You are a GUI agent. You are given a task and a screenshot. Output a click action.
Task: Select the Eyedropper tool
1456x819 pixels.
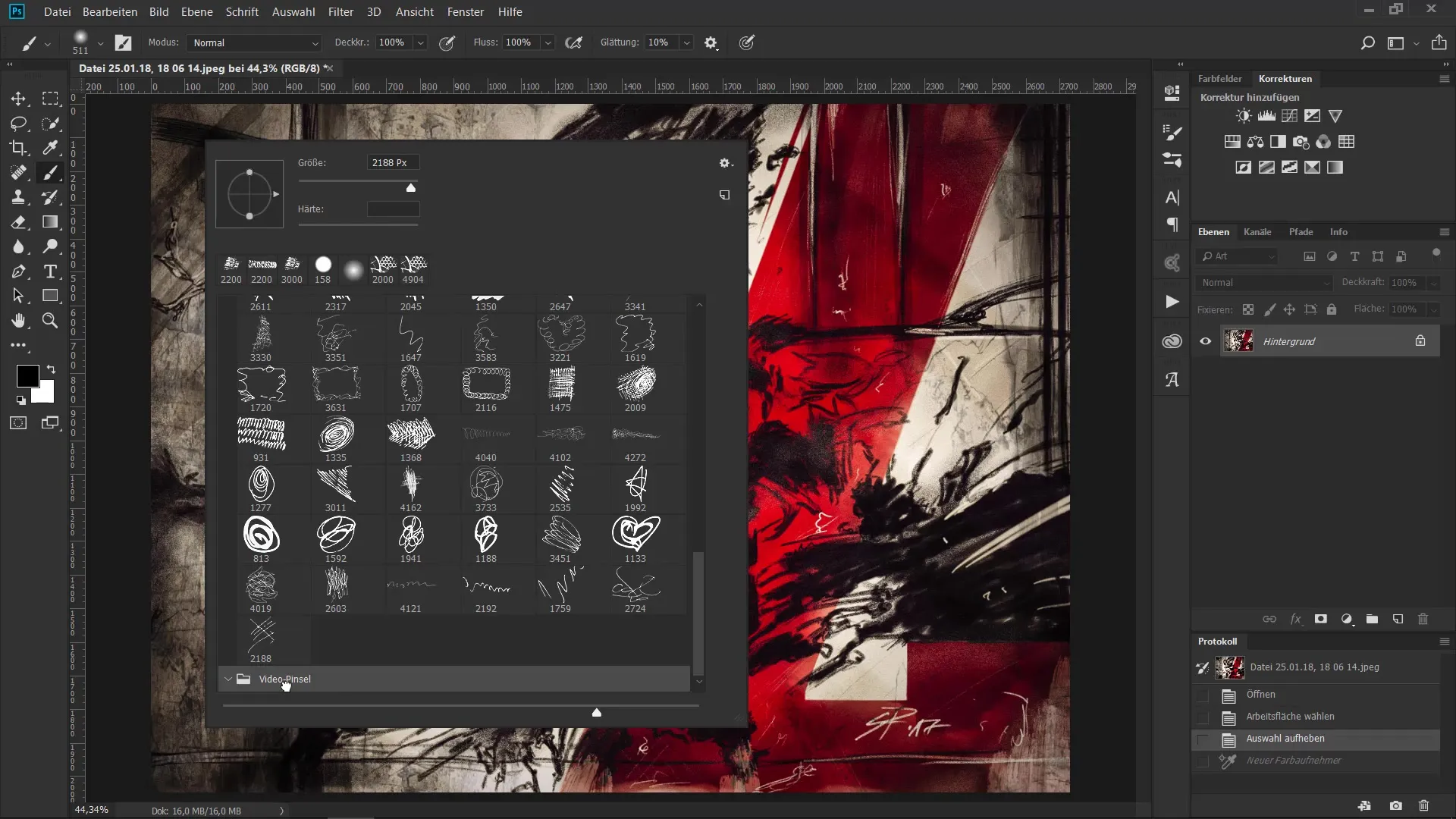50,148
